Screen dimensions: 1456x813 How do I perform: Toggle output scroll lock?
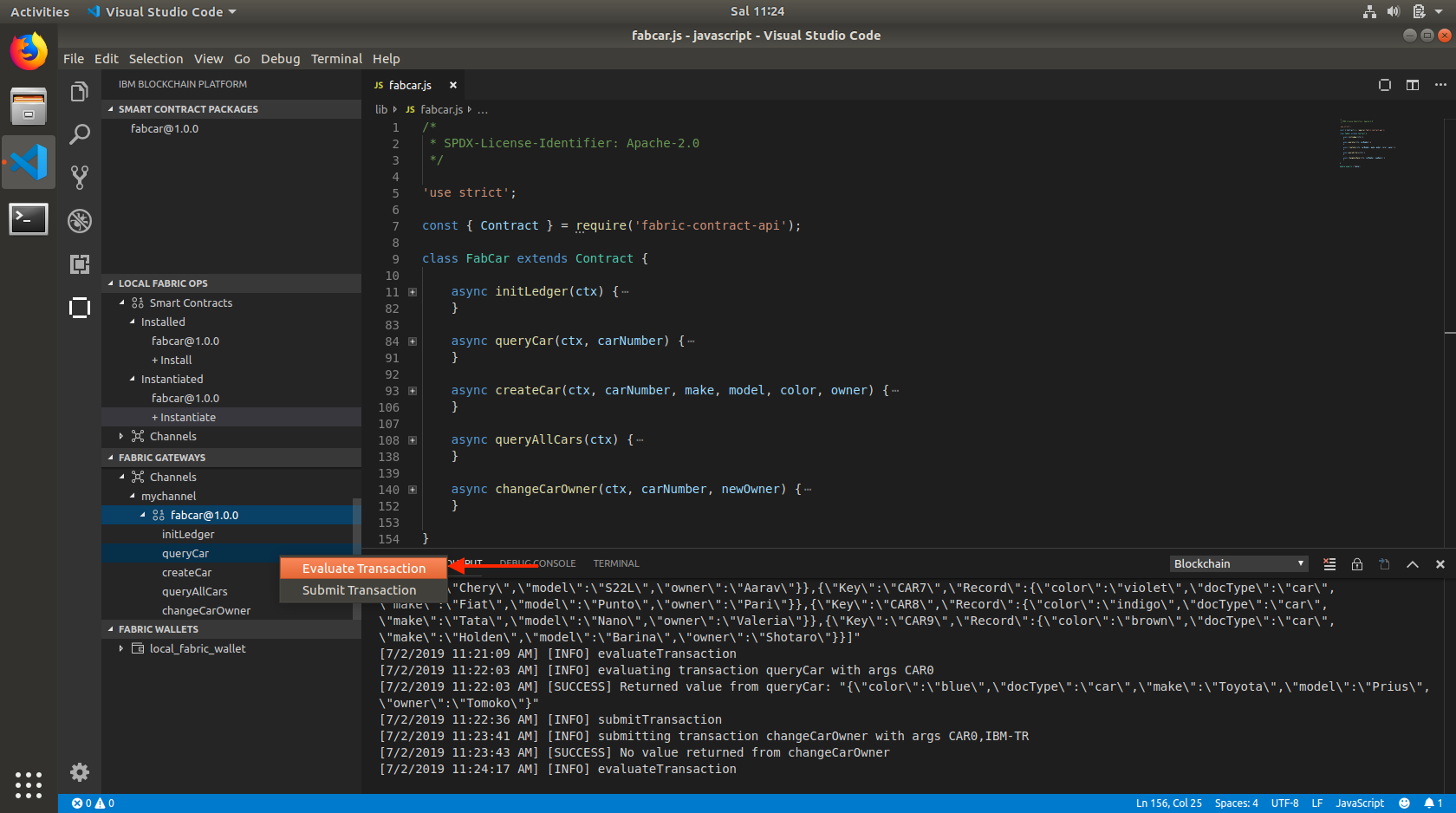click(1357, 564)
